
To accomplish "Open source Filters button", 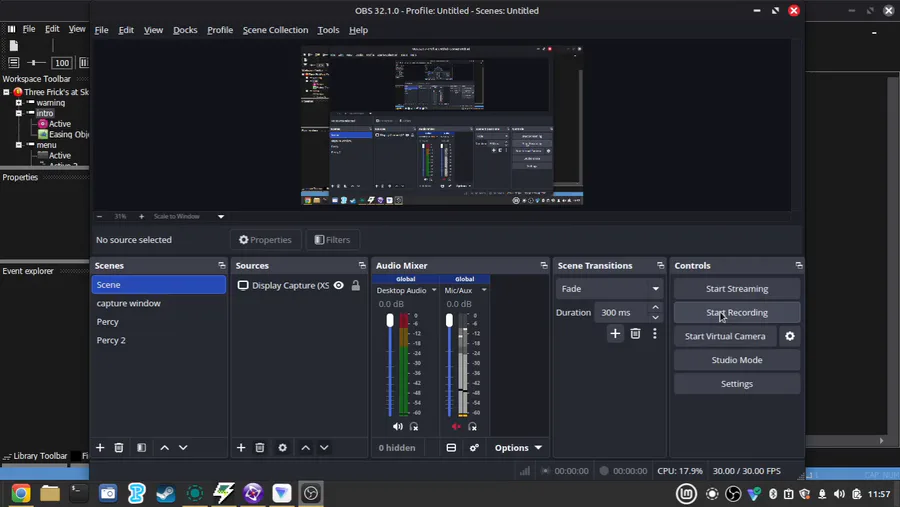I will click(x=332, y=239).
